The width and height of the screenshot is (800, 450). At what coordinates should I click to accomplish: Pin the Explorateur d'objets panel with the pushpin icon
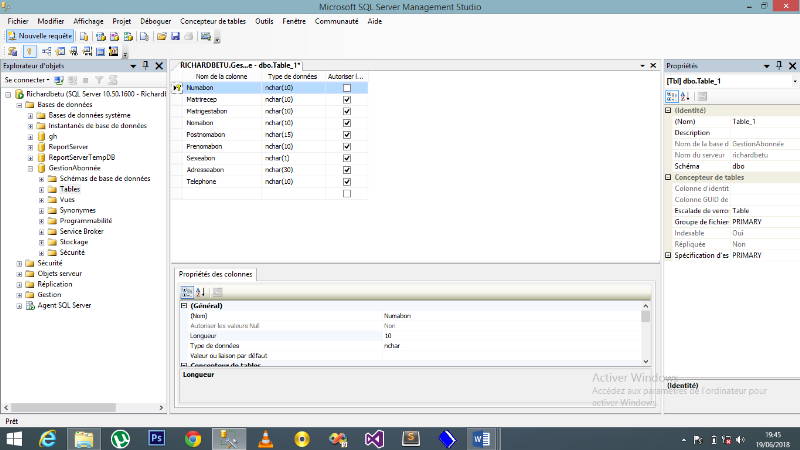click(146, 65)
